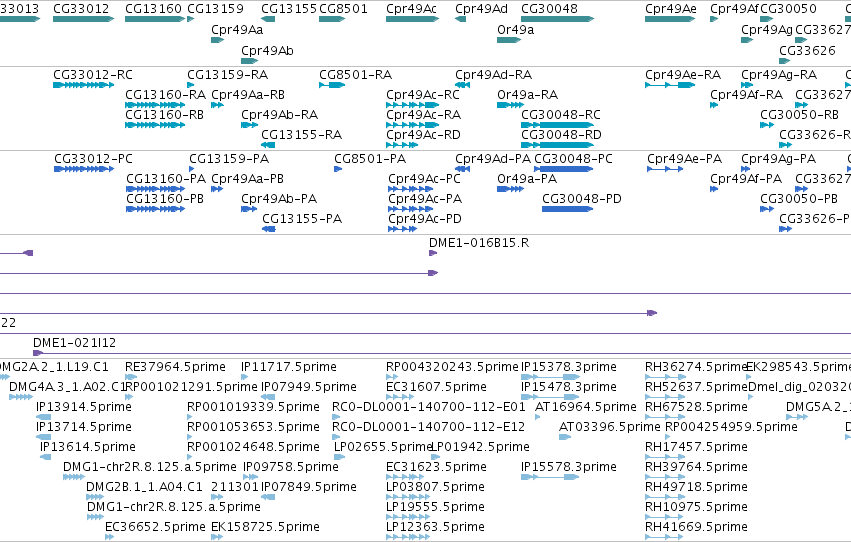Select the RH36274.5prime EST label
The height and width of the screenshot is (542, 851).
click(x=696, y=367)
